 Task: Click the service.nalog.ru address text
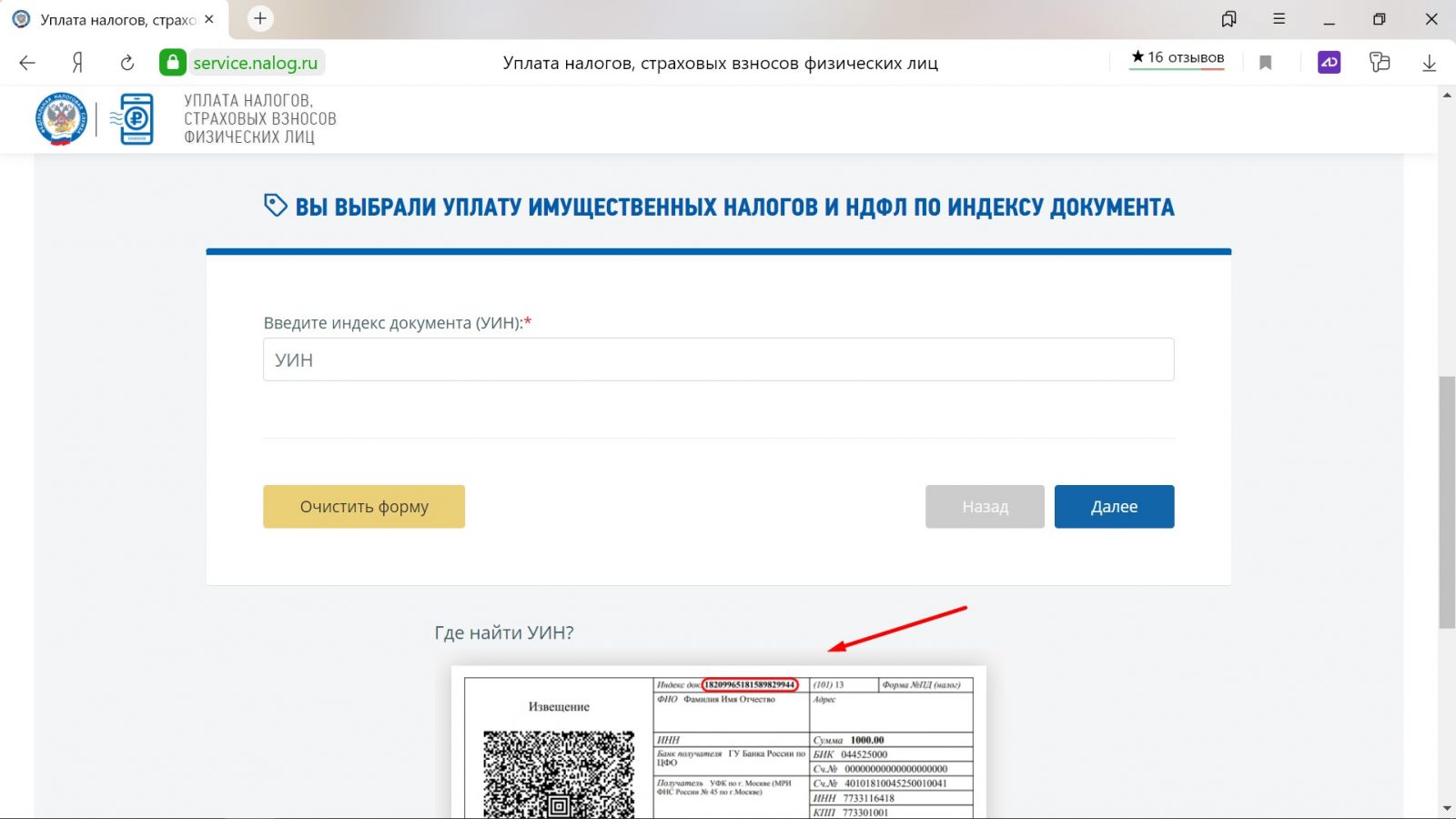click(x=255, y=63)
